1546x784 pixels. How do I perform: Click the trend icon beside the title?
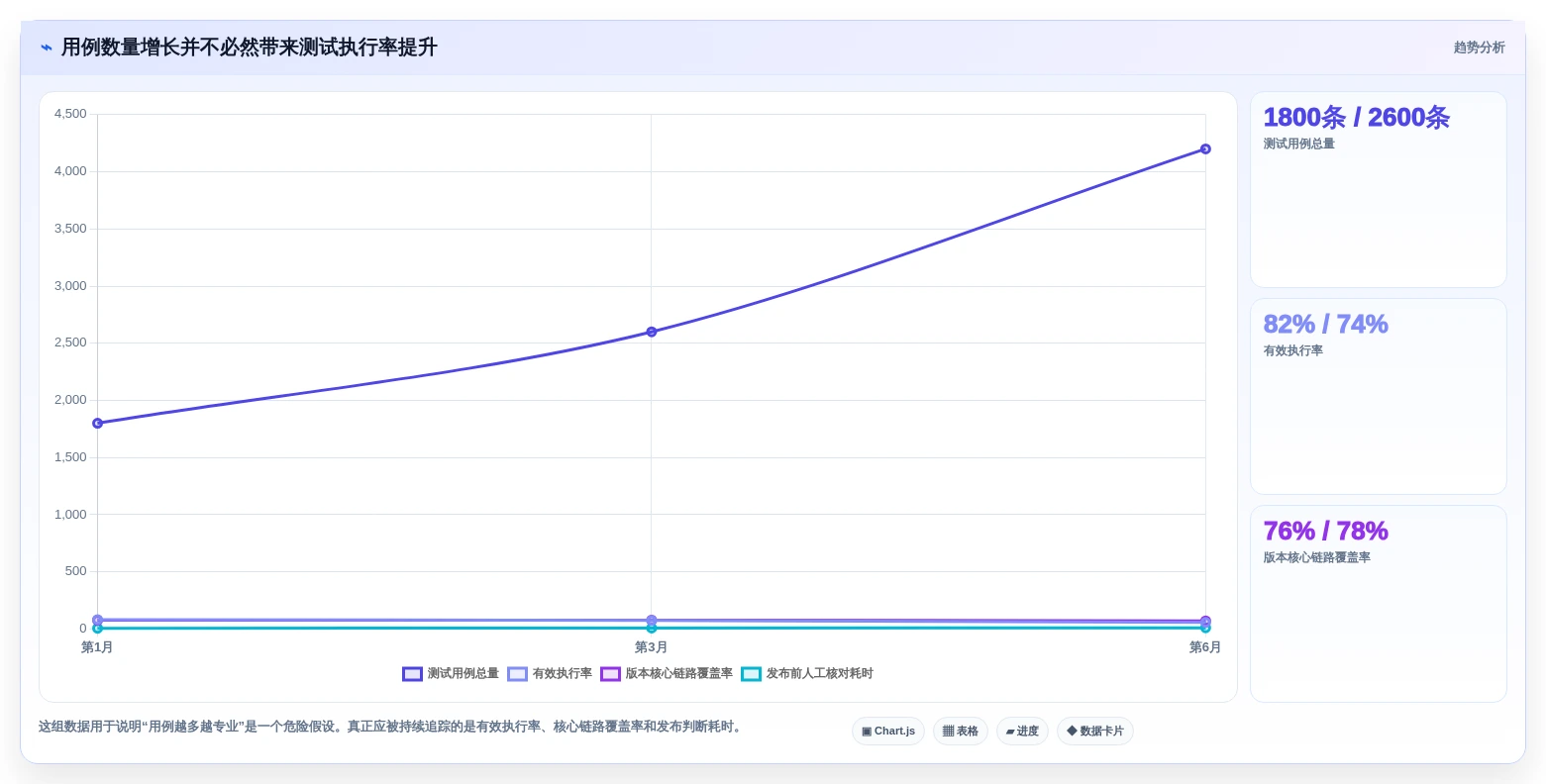coord(47,48)
